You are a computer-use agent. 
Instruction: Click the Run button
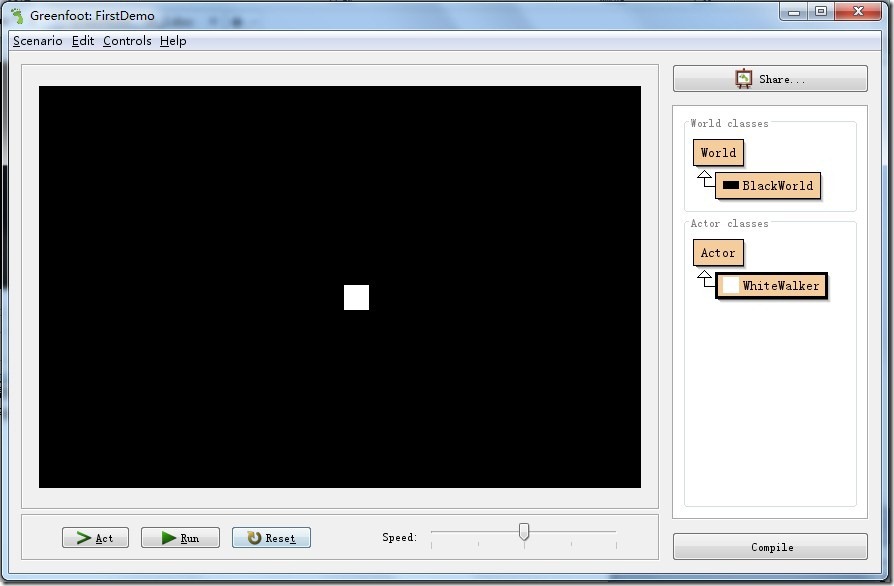pos(180,538)
